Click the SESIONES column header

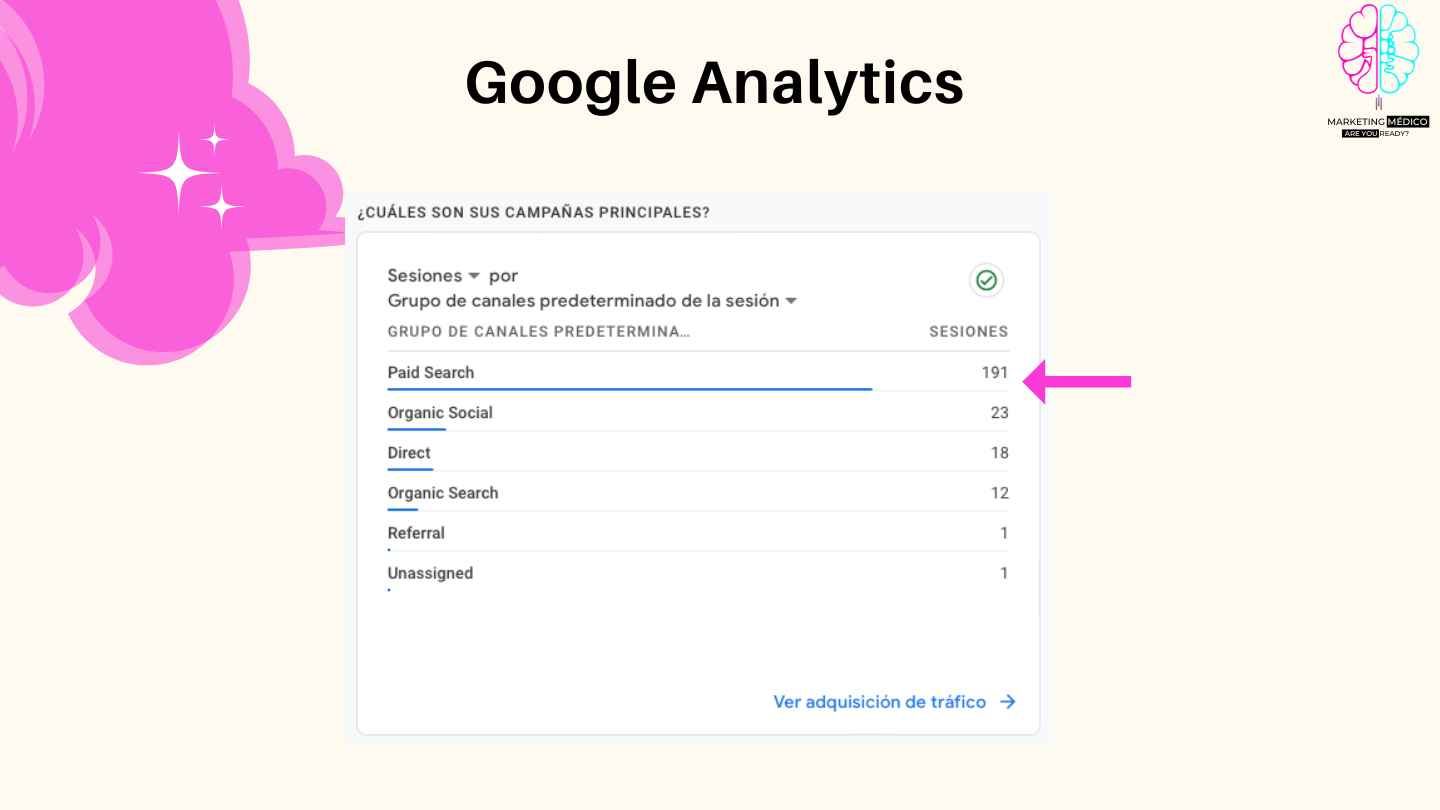[x=968, y=332]
